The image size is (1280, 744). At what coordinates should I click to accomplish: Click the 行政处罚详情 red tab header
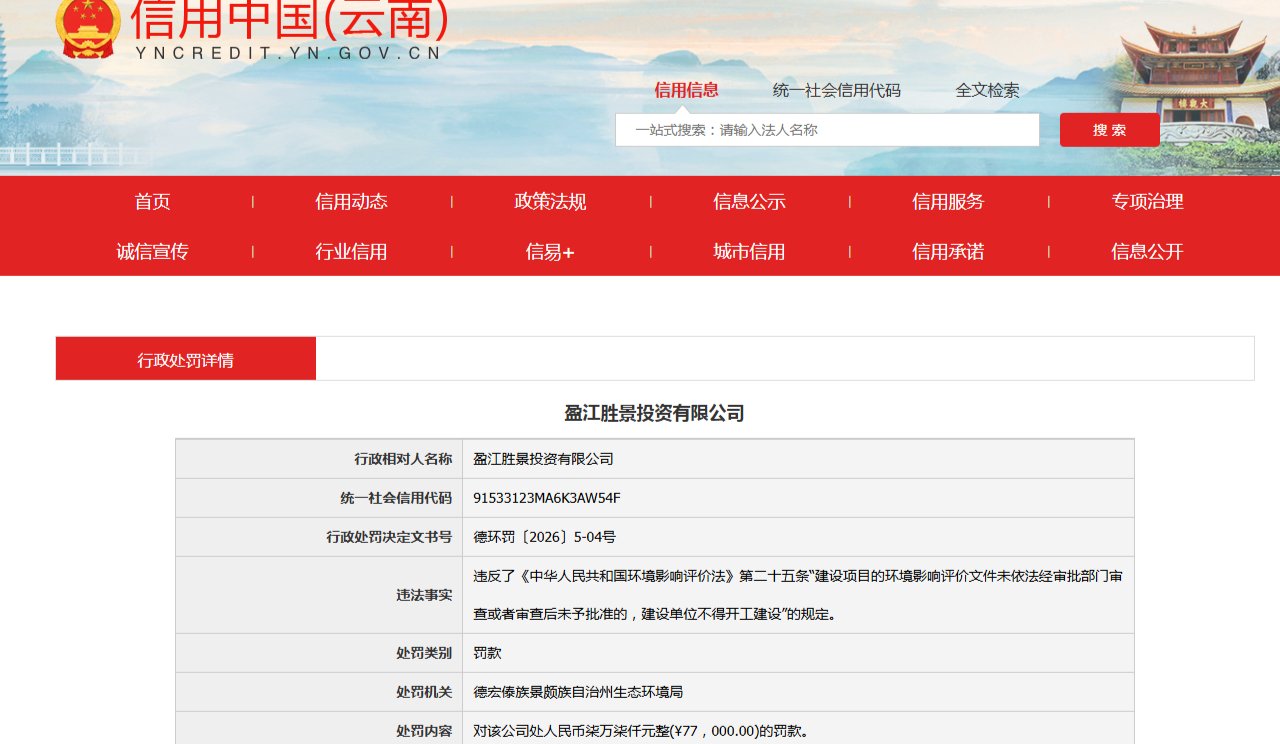click(x=186, y=359)
